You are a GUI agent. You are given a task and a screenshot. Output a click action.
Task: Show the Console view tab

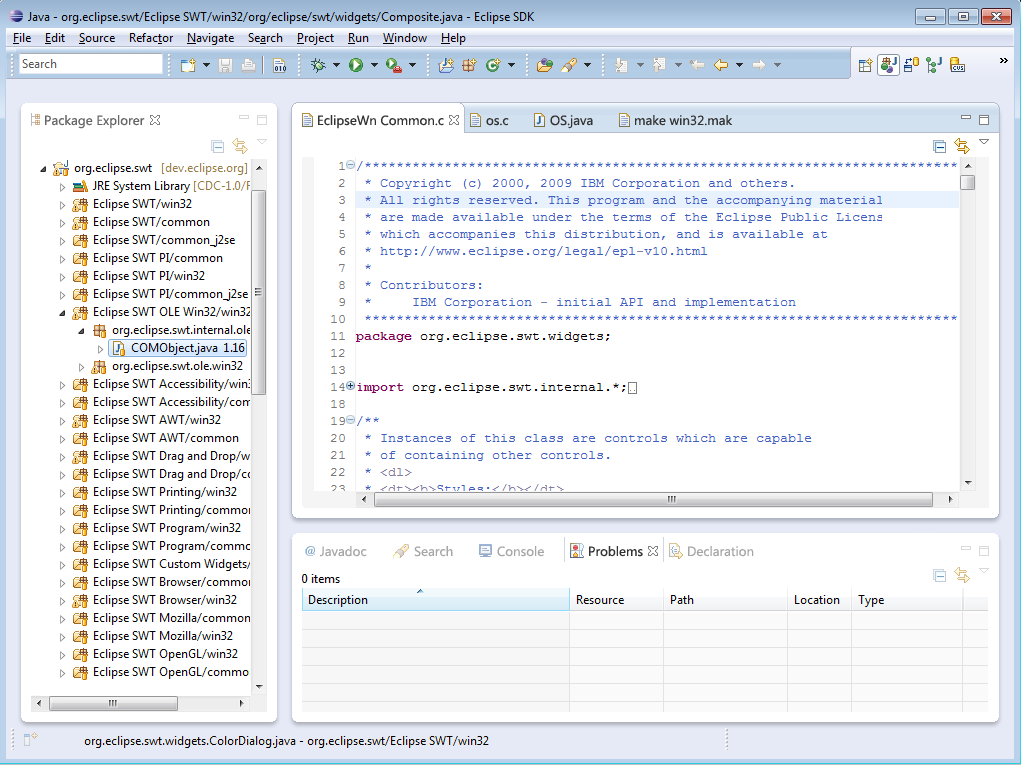[511, 551]
